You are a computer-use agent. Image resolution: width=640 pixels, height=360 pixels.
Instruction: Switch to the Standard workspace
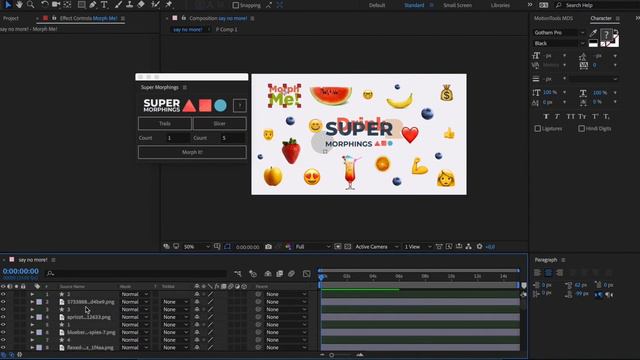pos(414,5)
